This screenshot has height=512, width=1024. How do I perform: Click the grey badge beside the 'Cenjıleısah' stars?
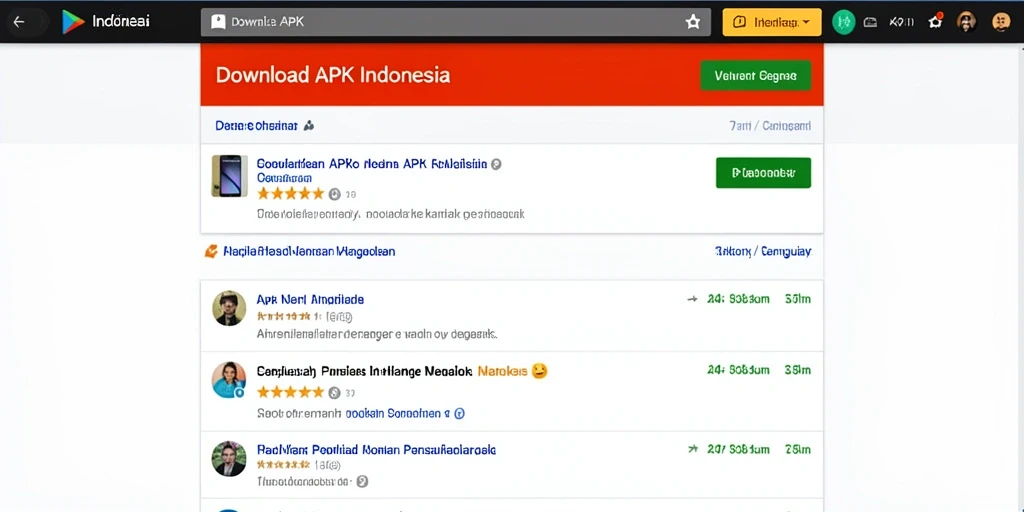point(334,392)
